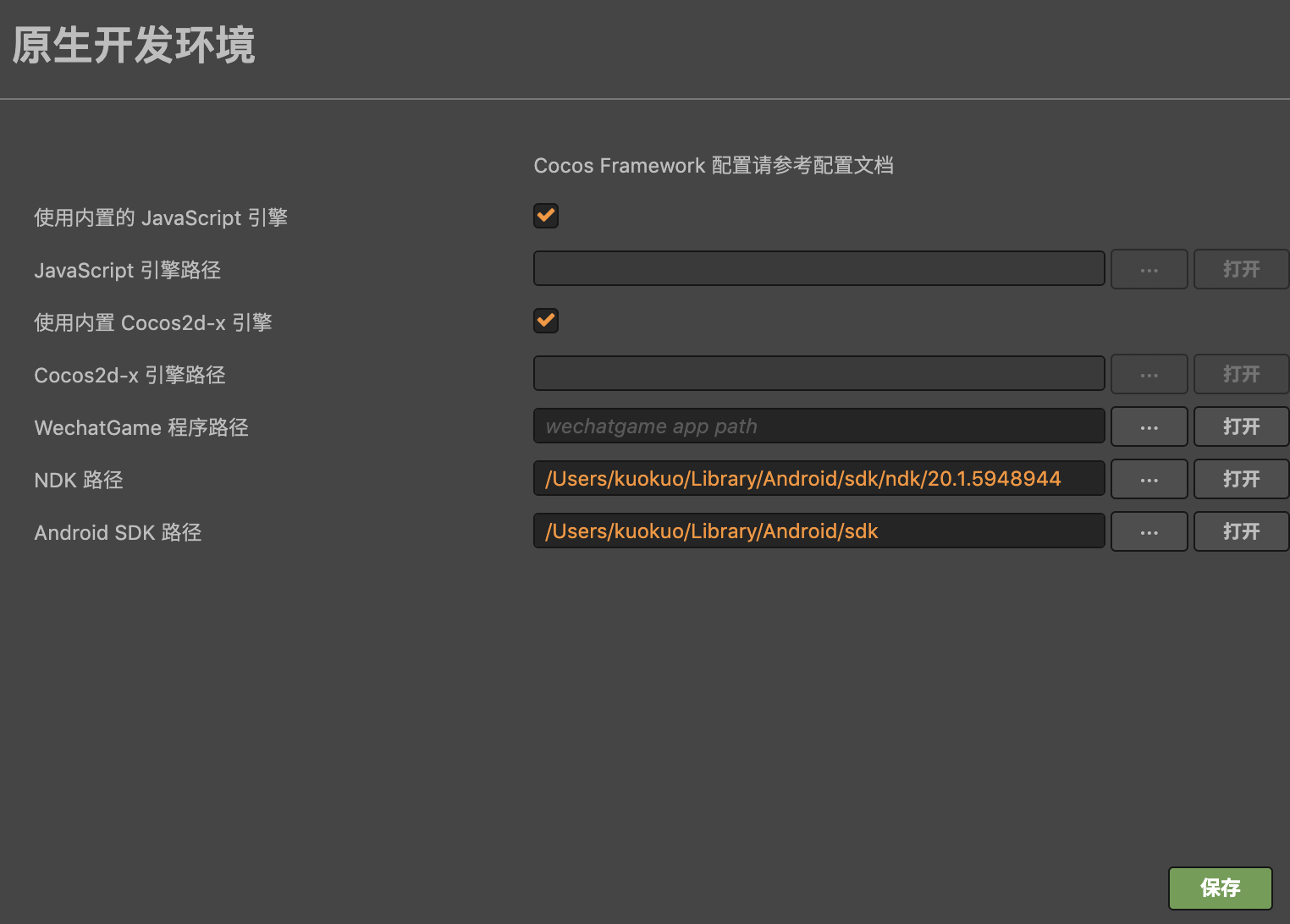
Task: Browse for NDK path with ellipsis button
Action: pyautogui.click(x=1149, y=479)
